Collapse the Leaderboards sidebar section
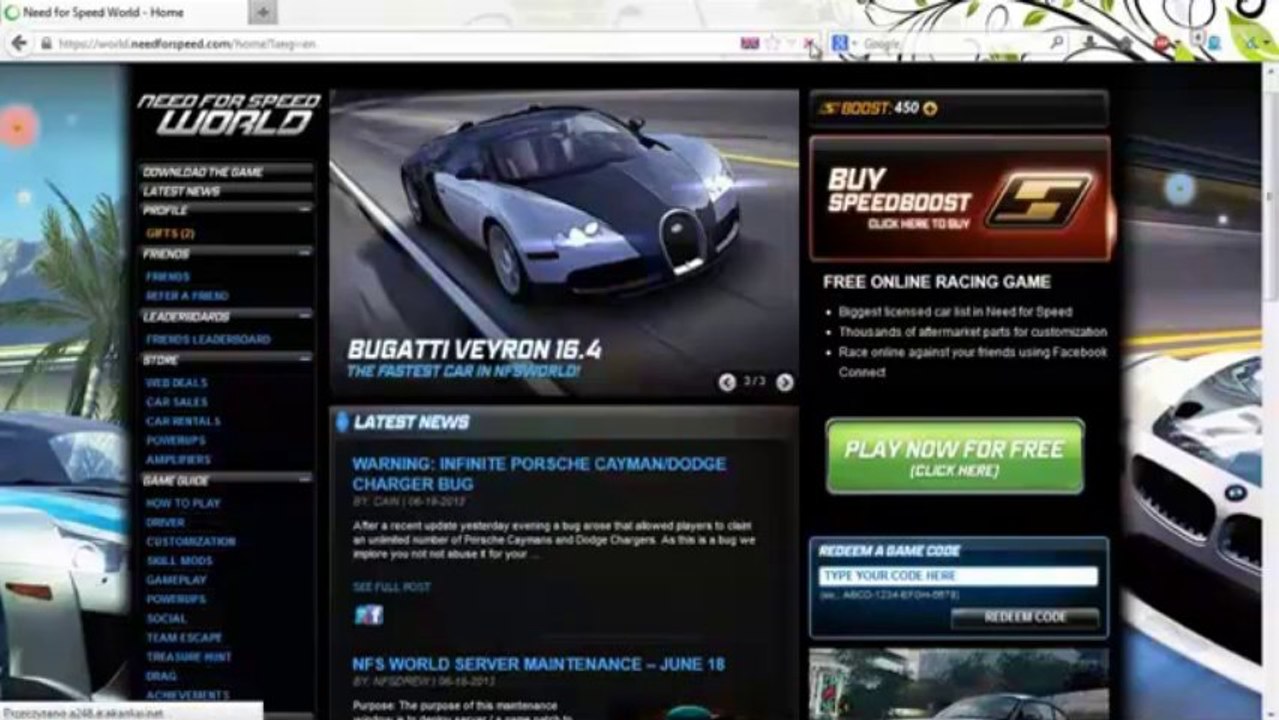Viewport: 1279px width, 720px height. (304, 315)
